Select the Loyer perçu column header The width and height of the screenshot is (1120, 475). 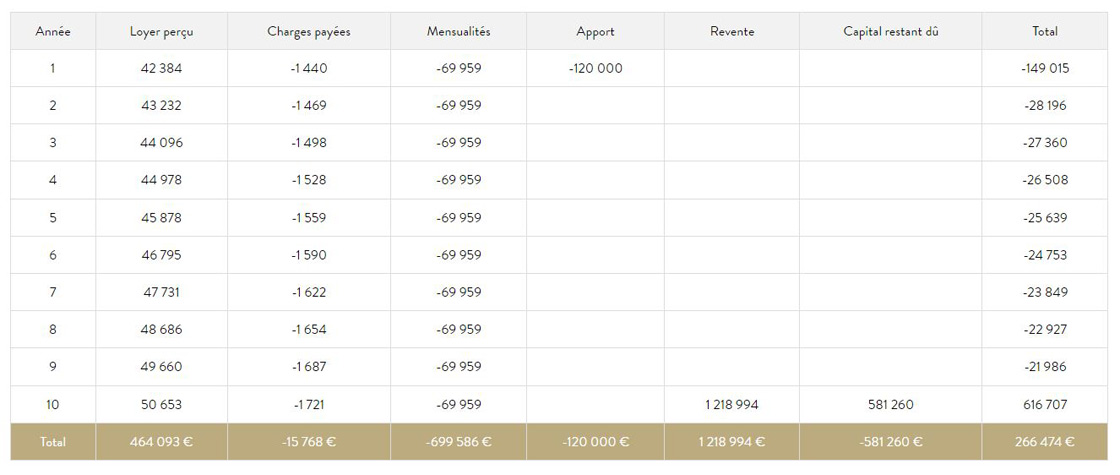(x=162, y=32)
